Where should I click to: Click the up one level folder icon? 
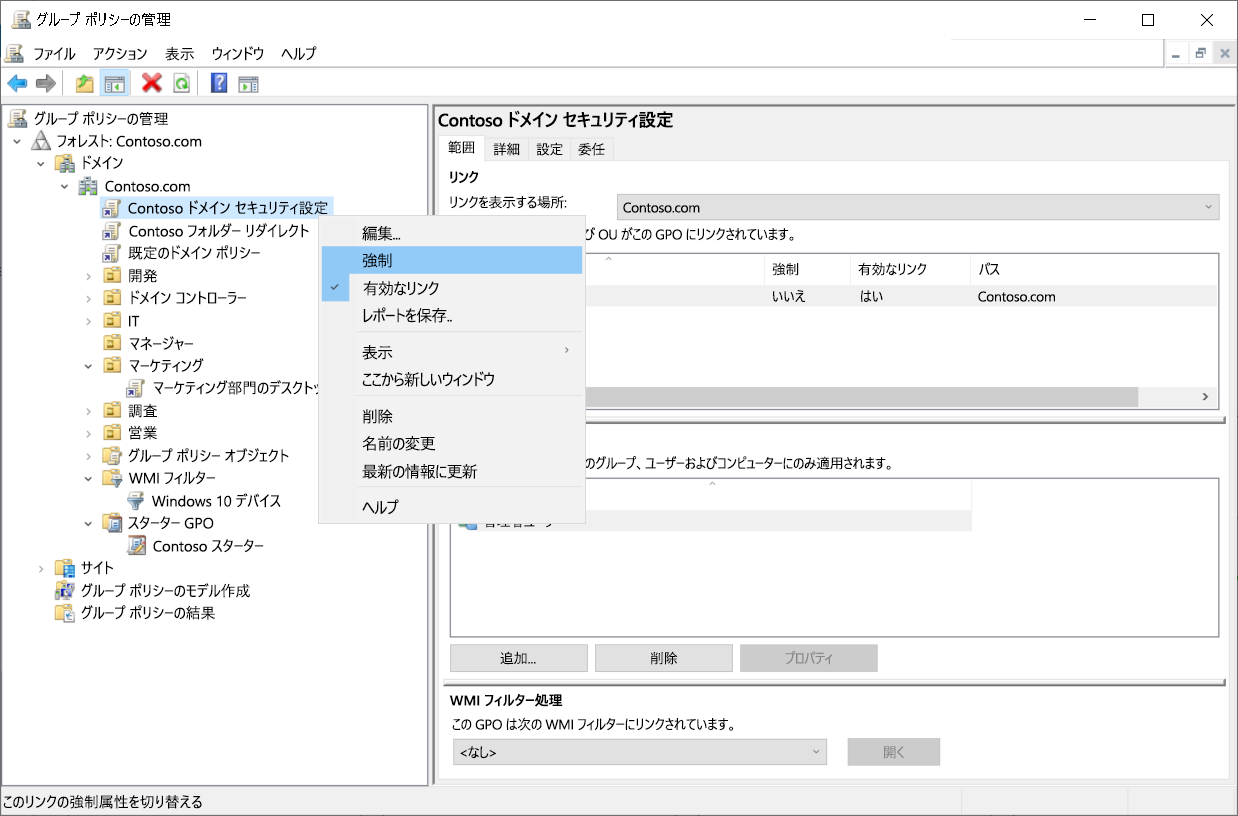(x=84, y=83)
